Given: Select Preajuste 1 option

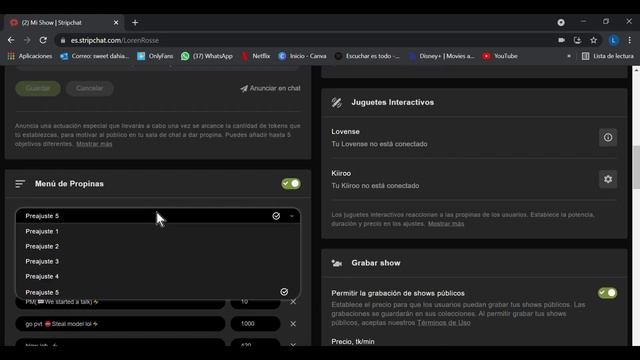Looking at the screenshot, I should (158, 231).
